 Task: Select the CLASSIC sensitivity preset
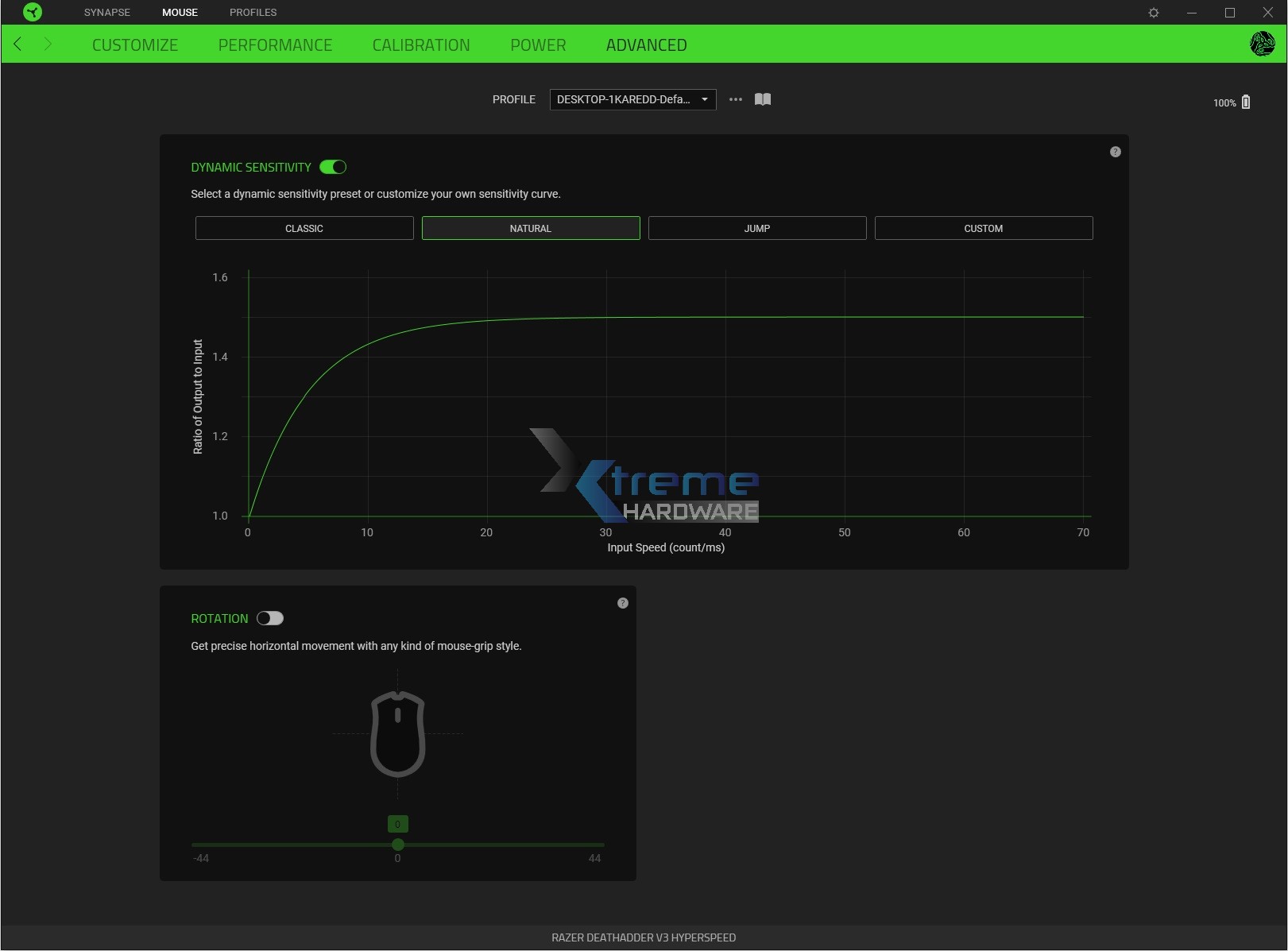click(x=304, y=228)
